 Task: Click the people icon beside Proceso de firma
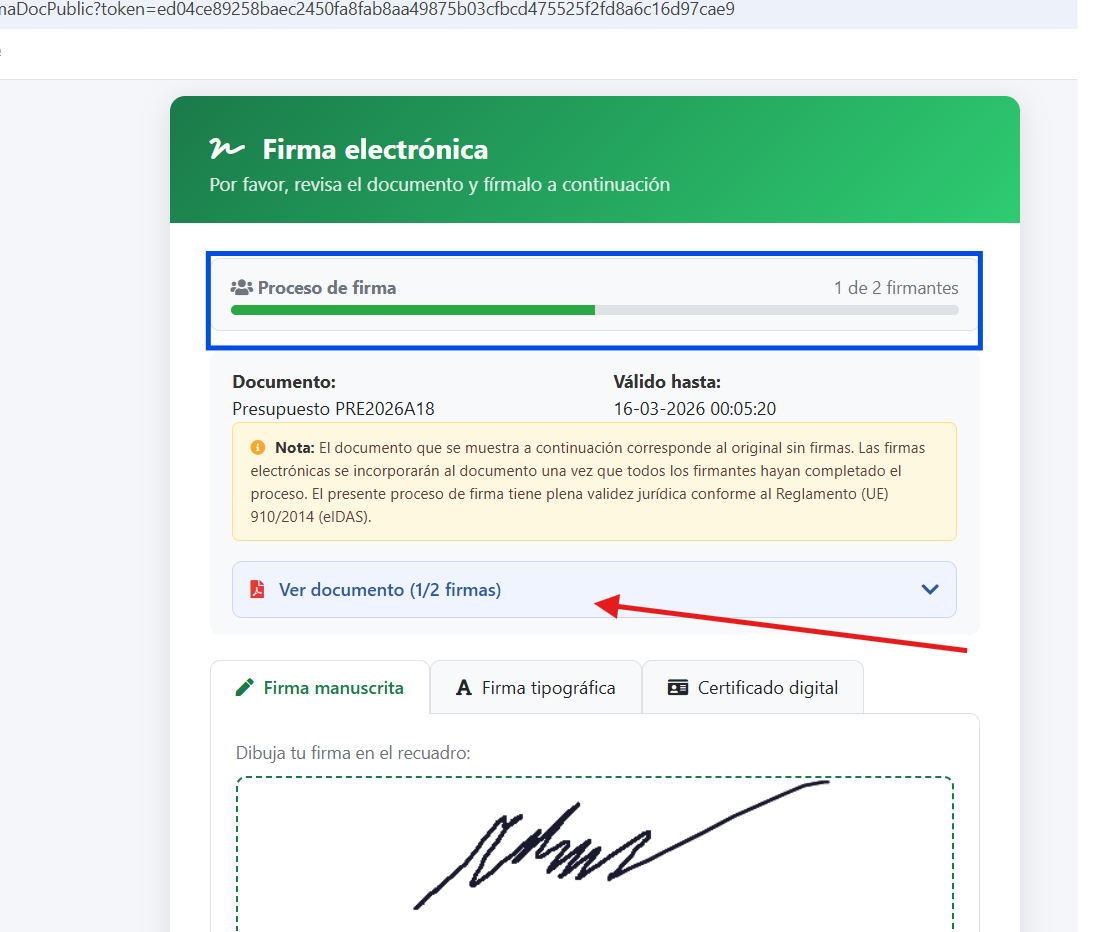(x=241, y=288)
